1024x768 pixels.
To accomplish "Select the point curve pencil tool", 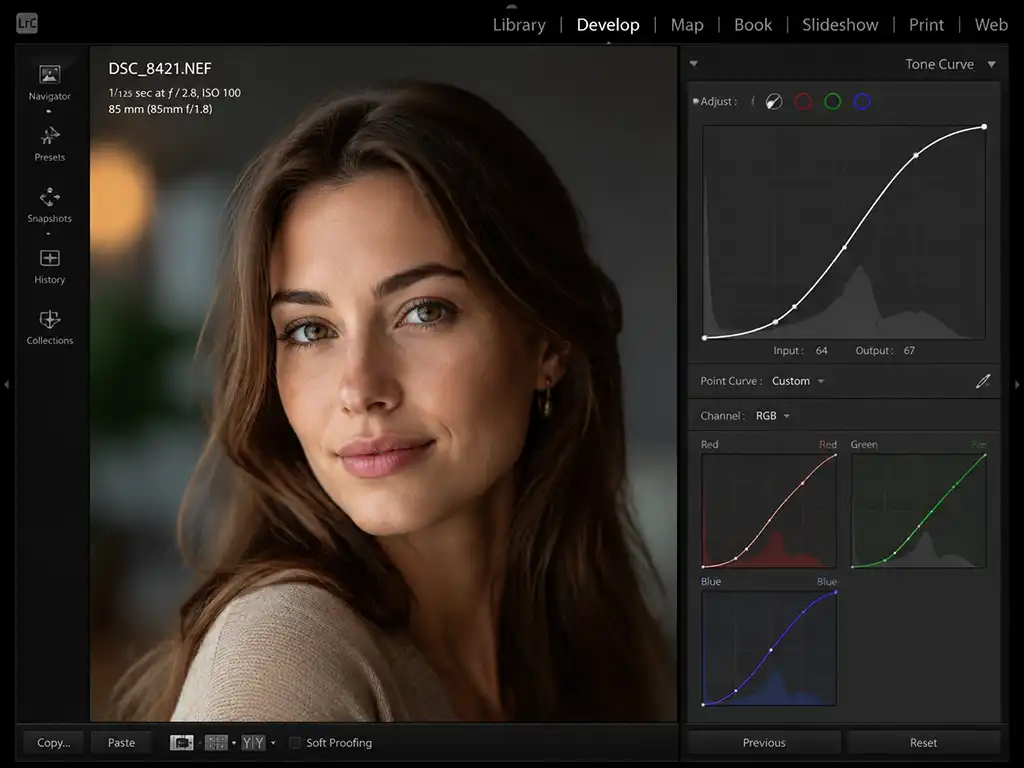I will coord(983,381).
